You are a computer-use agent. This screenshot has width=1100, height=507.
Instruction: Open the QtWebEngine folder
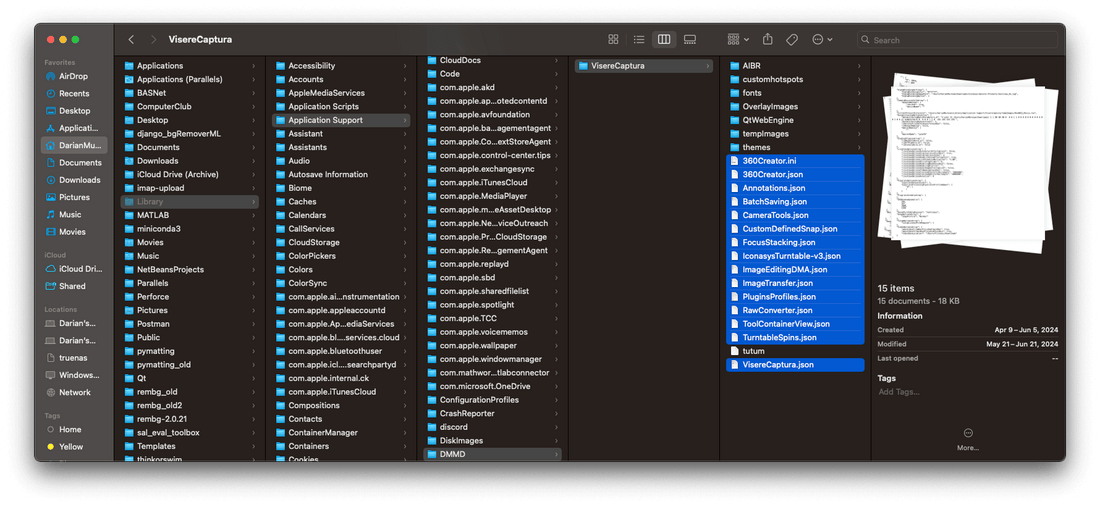(x=796, y=120)
